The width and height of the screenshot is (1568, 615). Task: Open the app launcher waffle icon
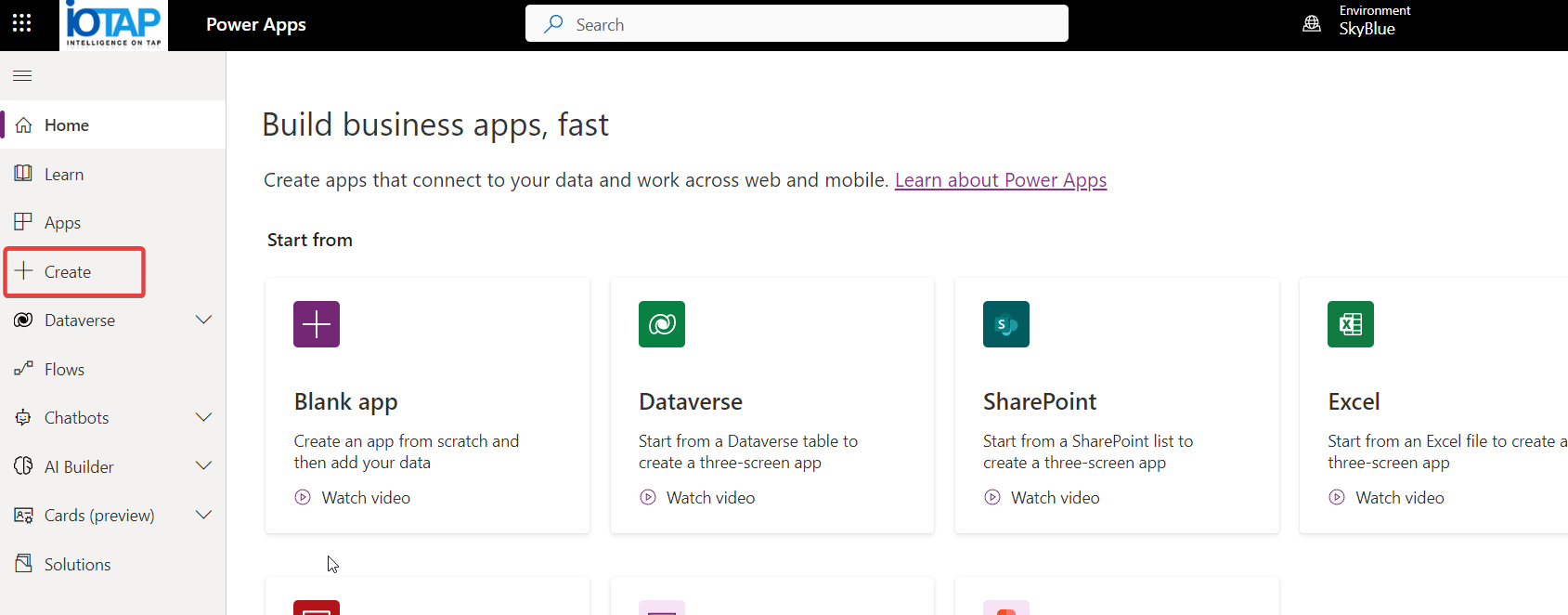coord(22,23)
